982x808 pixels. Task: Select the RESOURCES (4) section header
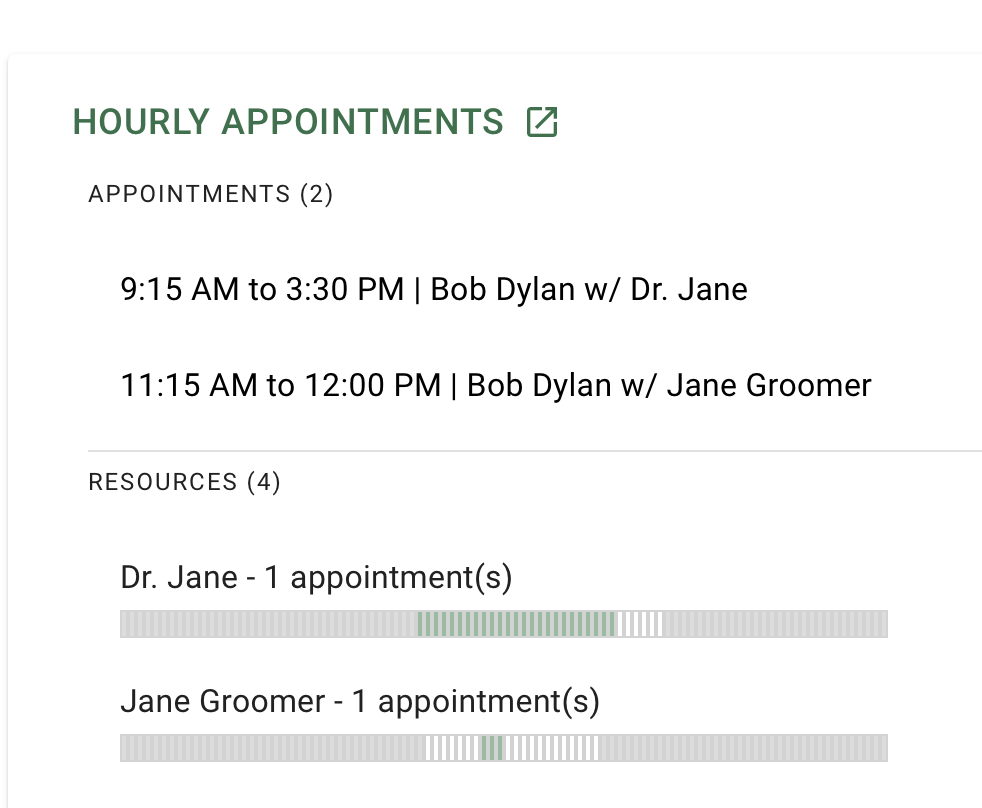(x=184, y=482)
